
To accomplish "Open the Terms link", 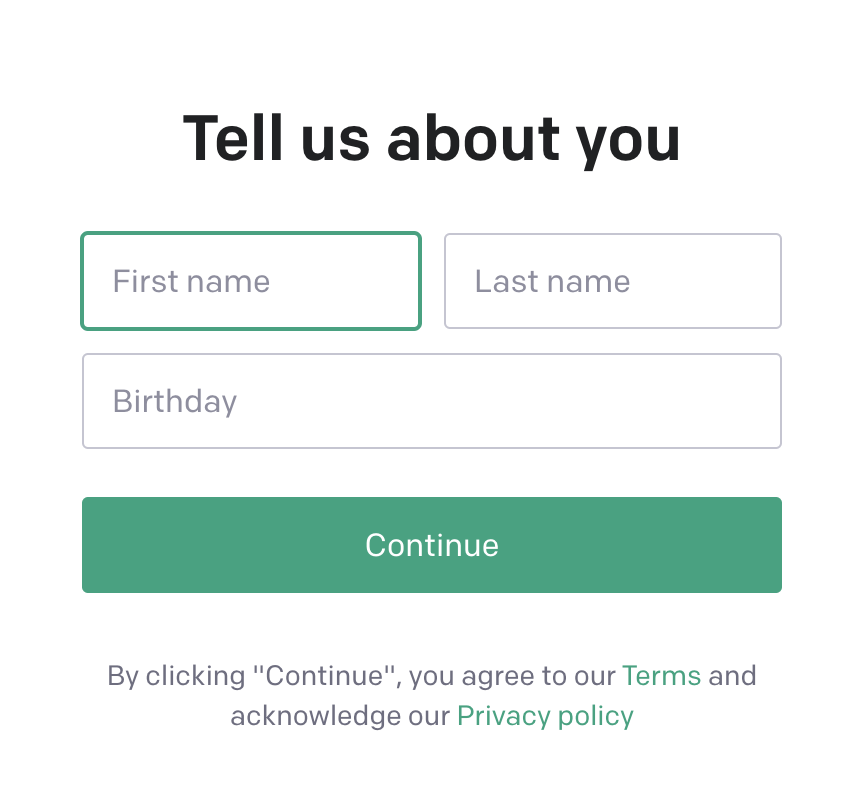I will click(661, 676).
